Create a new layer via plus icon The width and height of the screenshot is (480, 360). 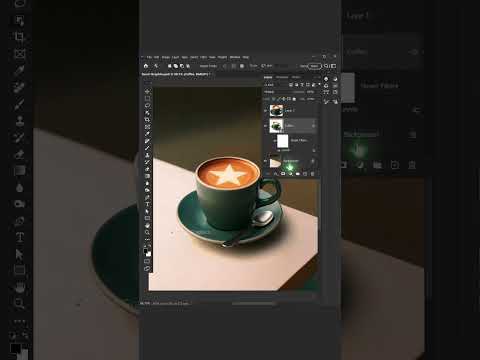click(x=305, y=174)
